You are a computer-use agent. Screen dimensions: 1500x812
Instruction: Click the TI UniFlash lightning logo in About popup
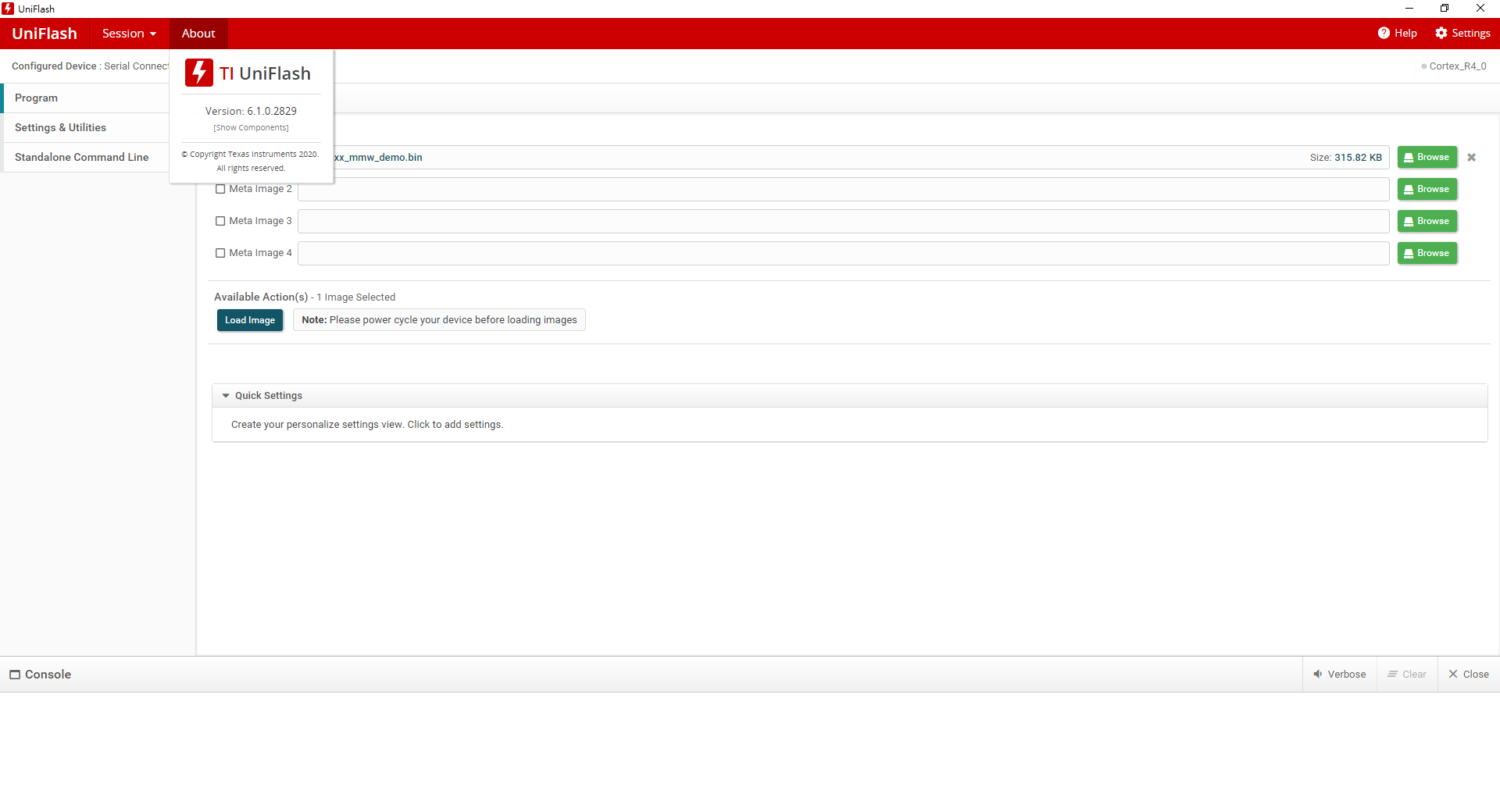click(x=199, y=73)
